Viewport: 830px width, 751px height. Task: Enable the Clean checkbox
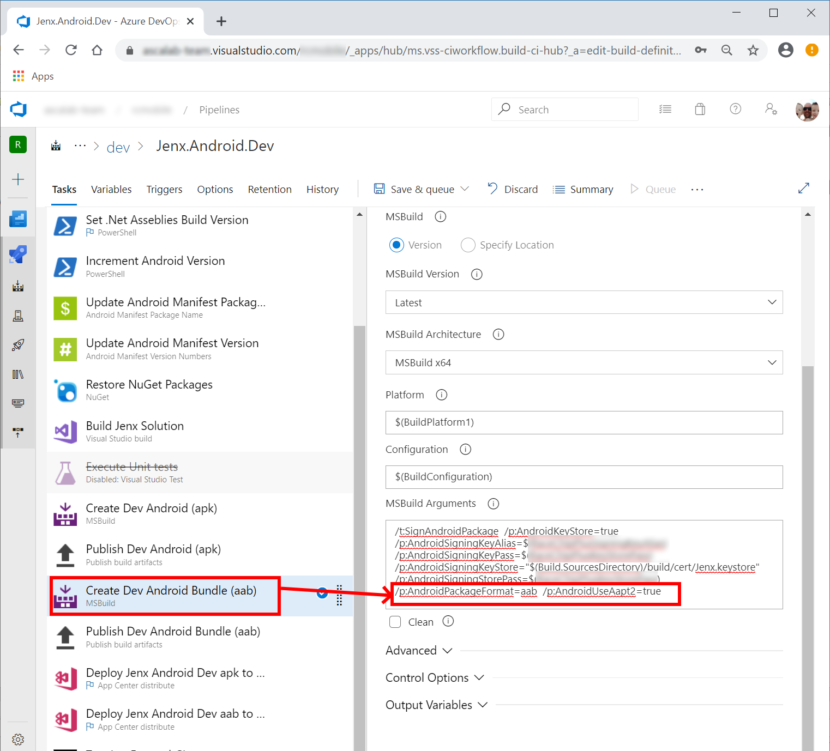point(395,621)
